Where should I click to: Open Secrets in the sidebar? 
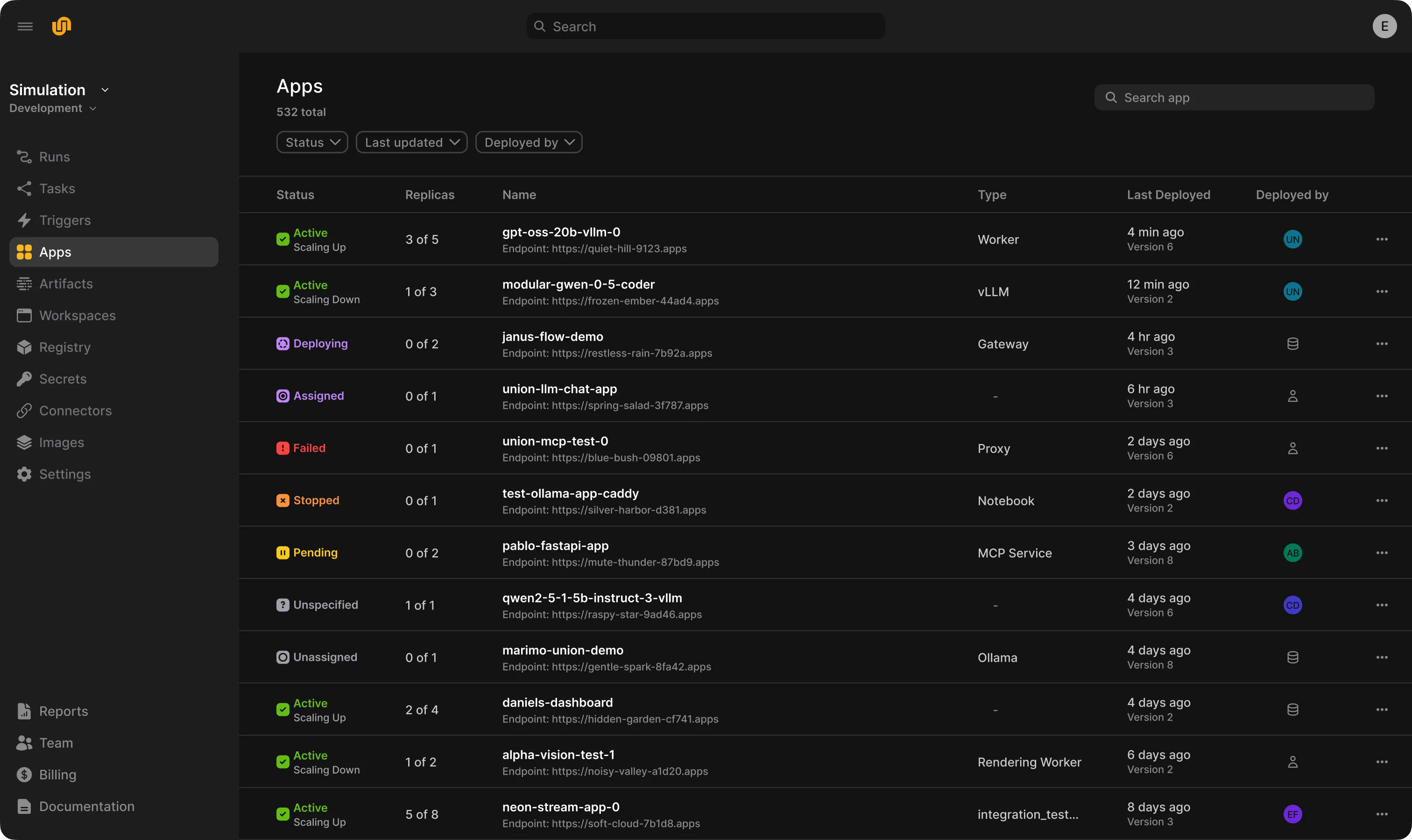[x=62, y=379]
